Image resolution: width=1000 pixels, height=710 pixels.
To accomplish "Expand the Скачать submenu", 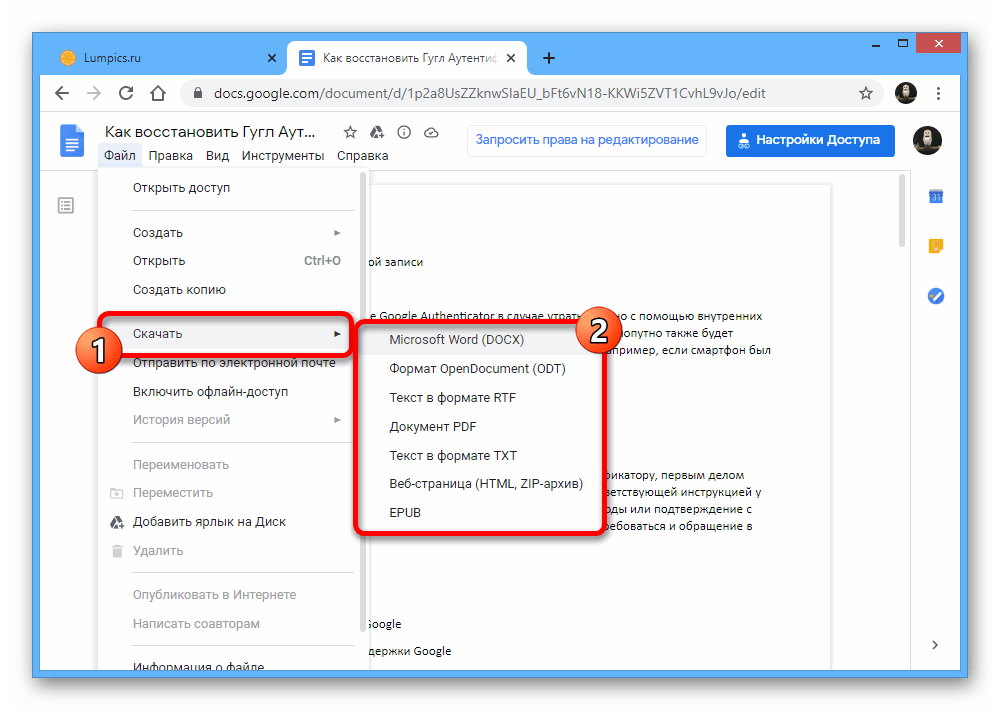I will (x=236, y=333).
